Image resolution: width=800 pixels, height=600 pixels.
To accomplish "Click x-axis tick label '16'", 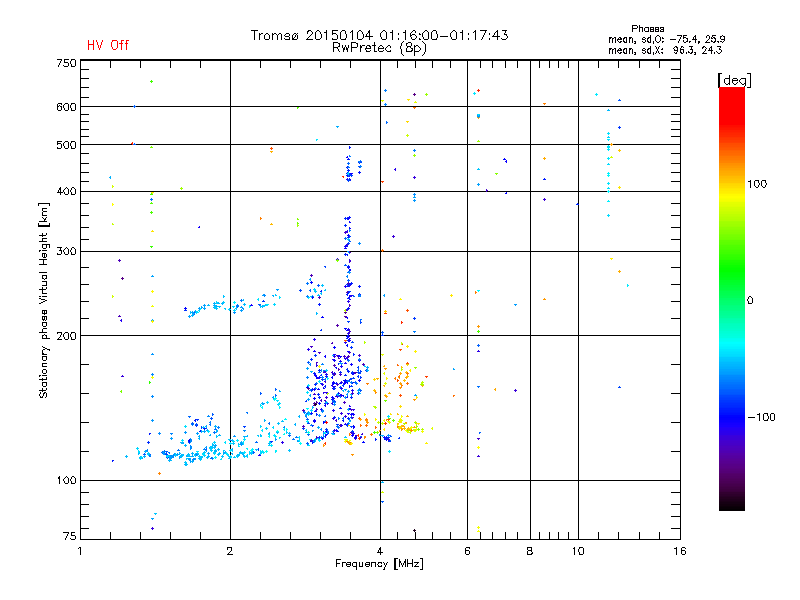I will (x=680, y=551).
